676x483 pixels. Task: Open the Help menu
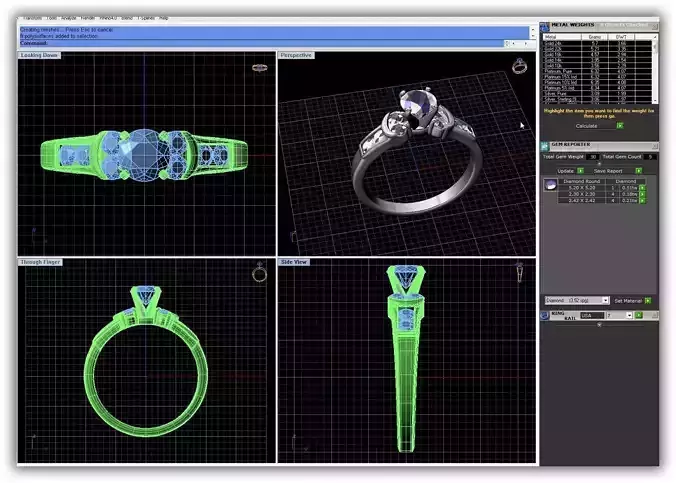[x=164, y=18]
